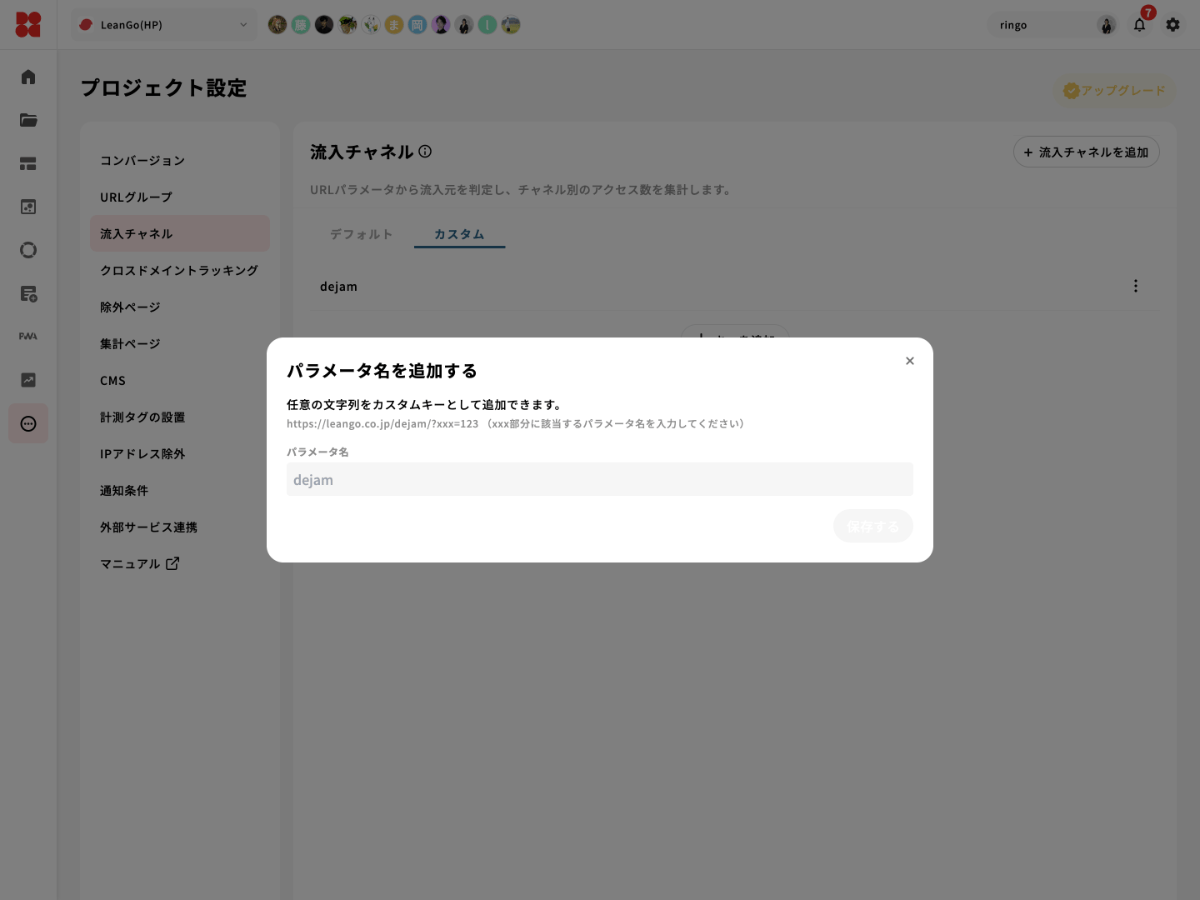Open the layout blocks icon in sidebar
This screenshot has height=900, width=1200.
(x=28, y=164)
